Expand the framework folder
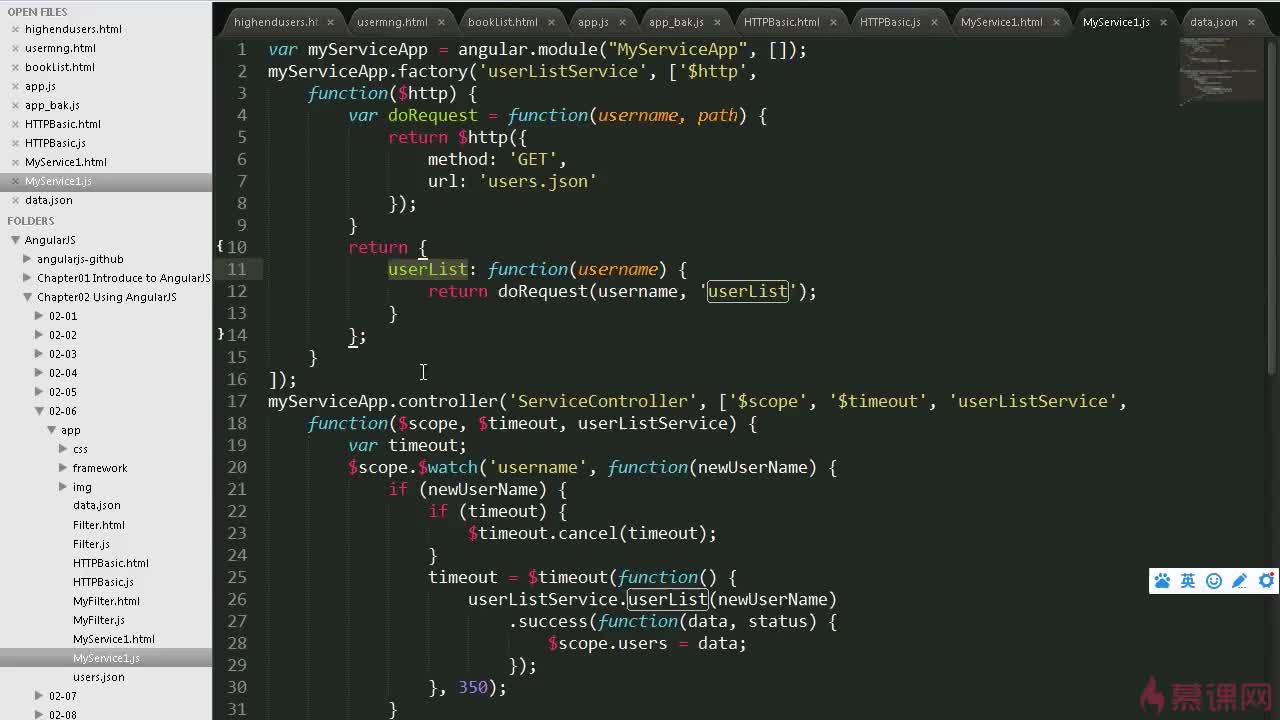1280x720 pixels. tap(64, 468)
